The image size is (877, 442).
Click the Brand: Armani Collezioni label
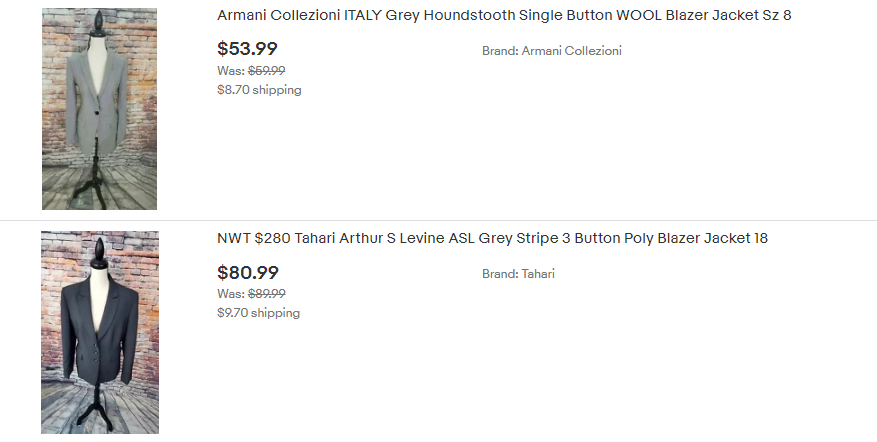click(x=551, y=51)
